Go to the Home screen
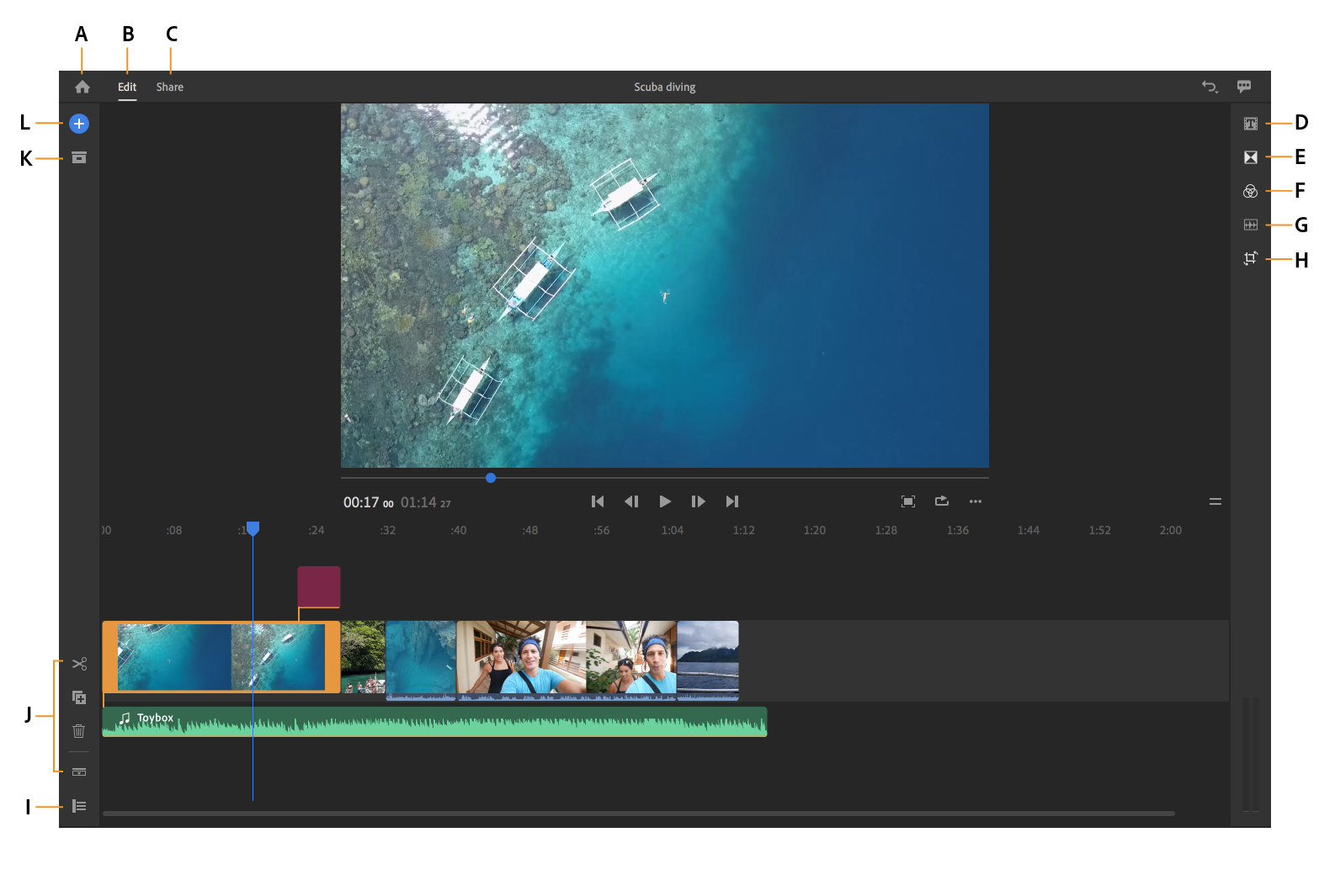1335x896 pixels. click(82, 87)
